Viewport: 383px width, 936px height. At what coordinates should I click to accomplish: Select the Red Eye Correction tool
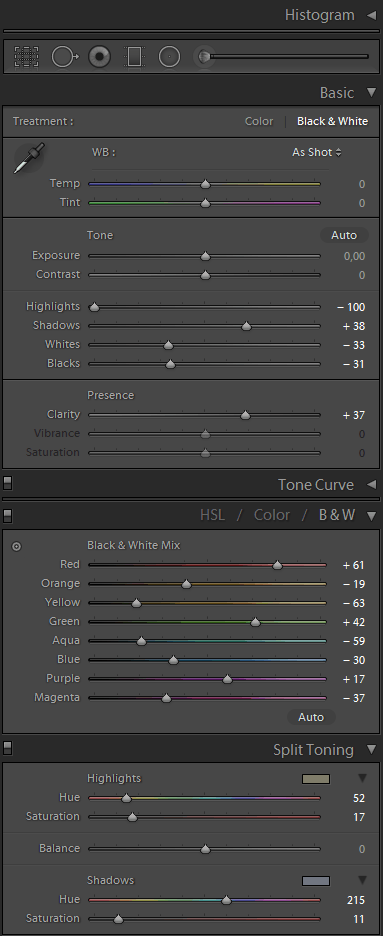(x=100, y=57)
